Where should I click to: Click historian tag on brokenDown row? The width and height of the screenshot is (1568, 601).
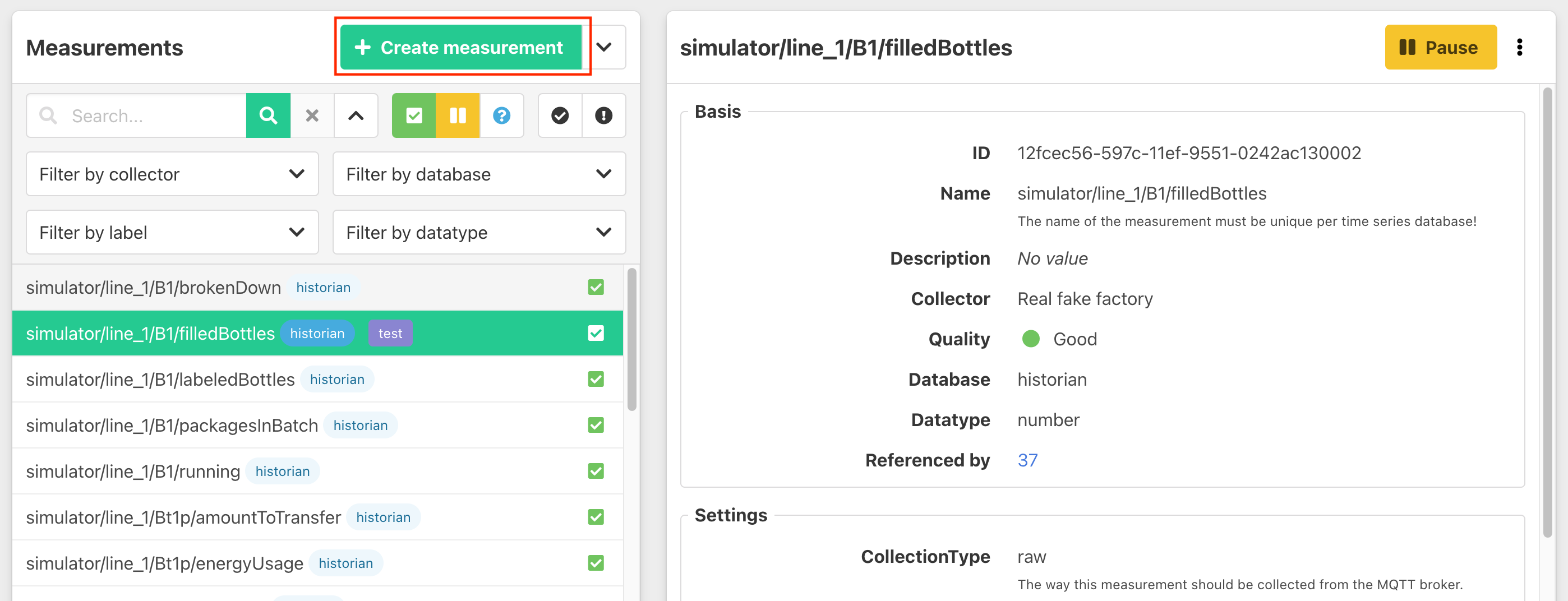click(x=323, y=287)
